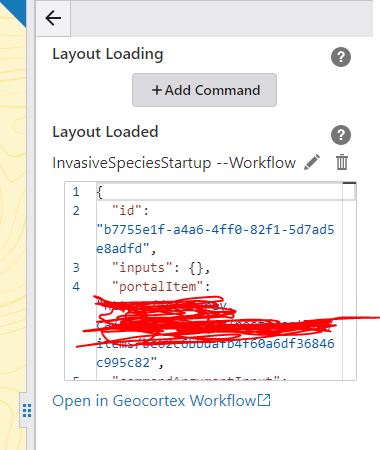Click the Add Command button
The height and width of the screenshot is (450, 380).
(204, 90)
